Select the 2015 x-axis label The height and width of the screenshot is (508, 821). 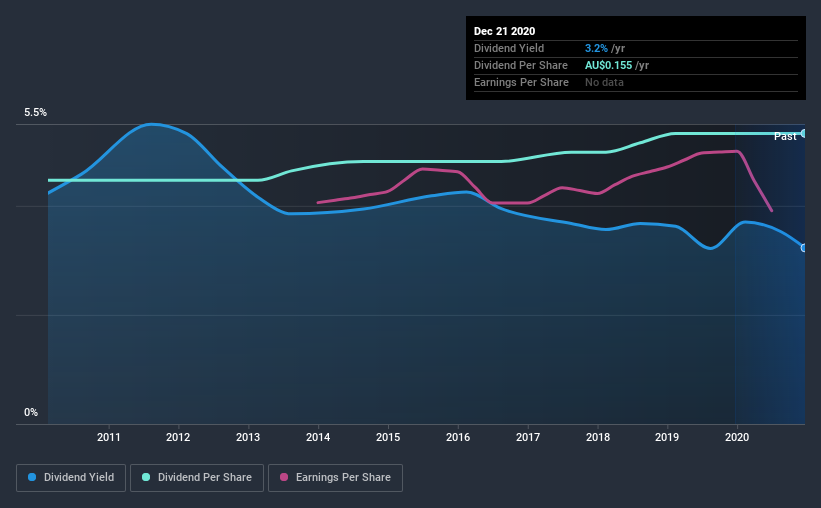[x=388, y=437]
